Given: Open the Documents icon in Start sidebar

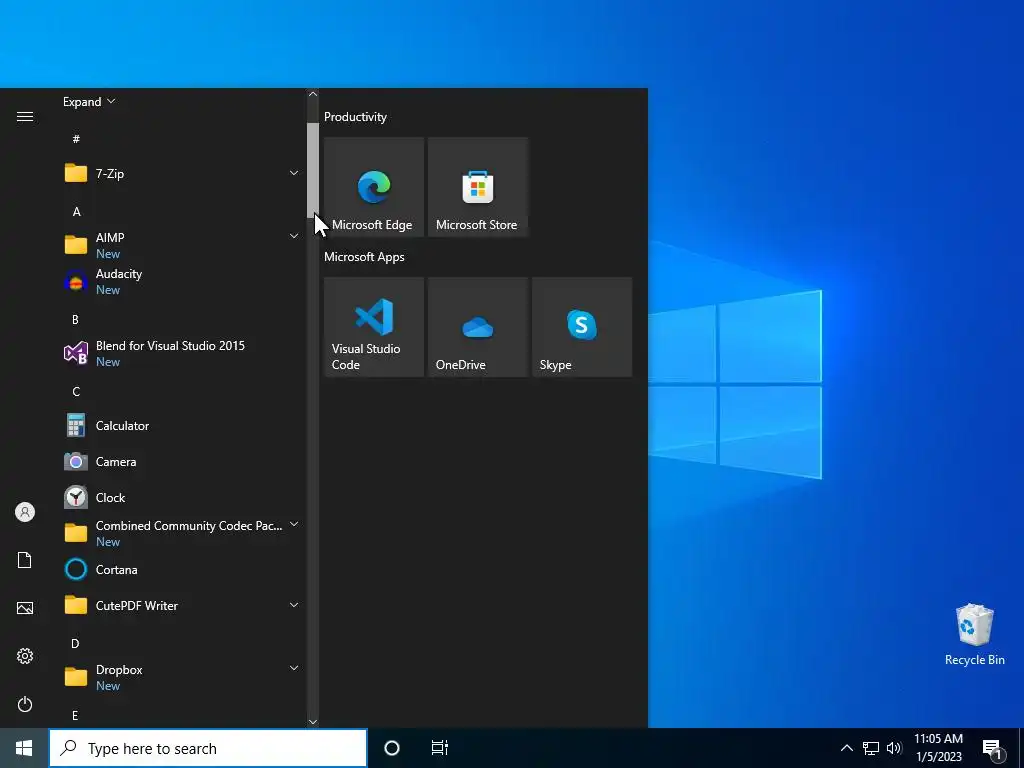Looking at the screenshot, I should click(x=25, y=560).
